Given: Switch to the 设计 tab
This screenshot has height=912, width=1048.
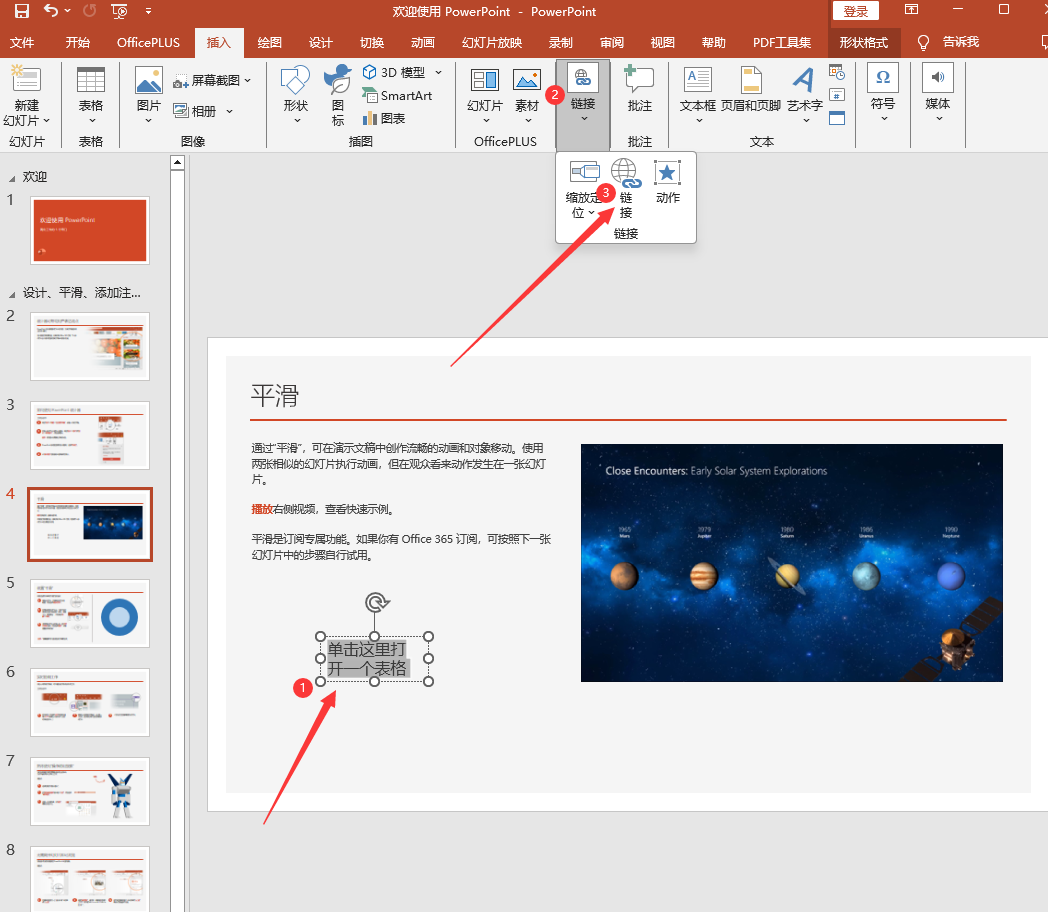Looking at the screenshot, I should (321, 42).
